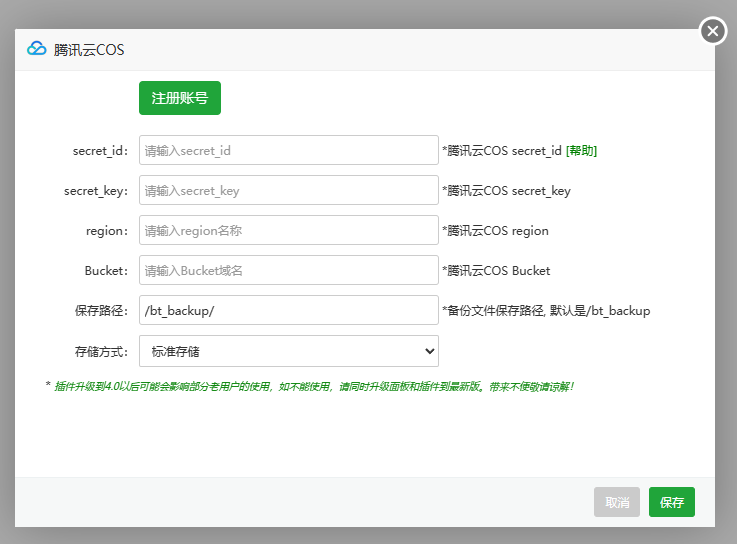Click the *腾讯云COS Bucket hint text
737x544 pixels.
click(496, 271)
